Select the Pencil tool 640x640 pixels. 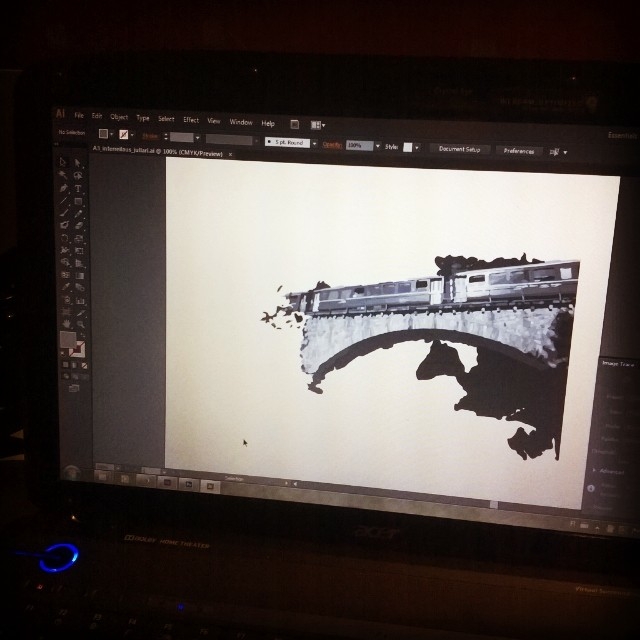(x=78, y=213)
